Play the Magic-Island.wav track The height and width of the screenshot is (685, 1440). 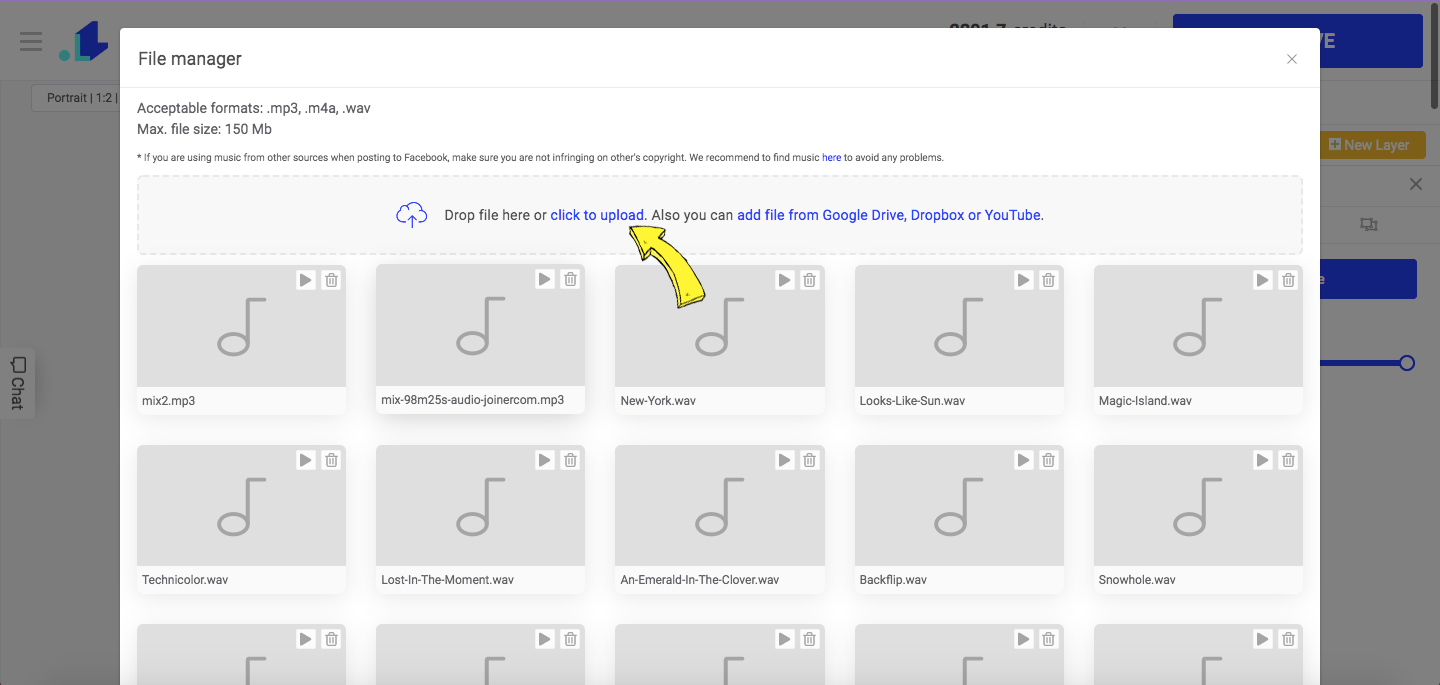(x=1262, y=280)
